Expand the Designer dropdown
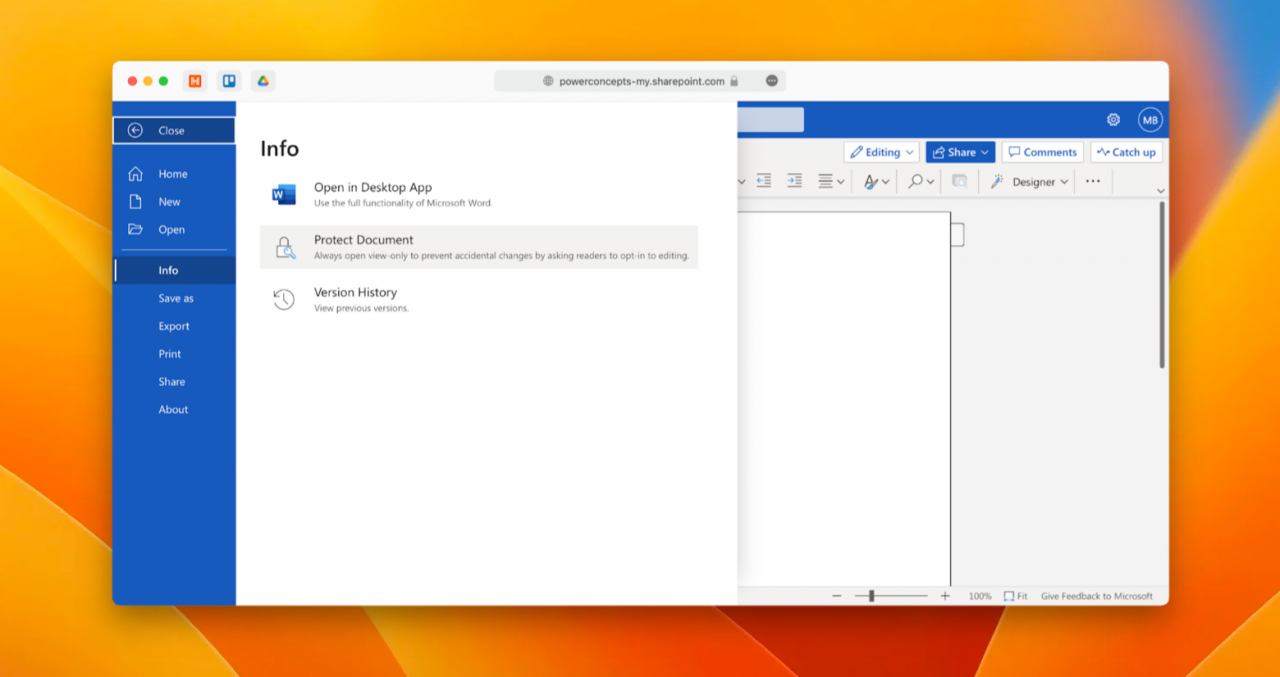Screen dimensions: 1280x677 (x=1065, y=182)
